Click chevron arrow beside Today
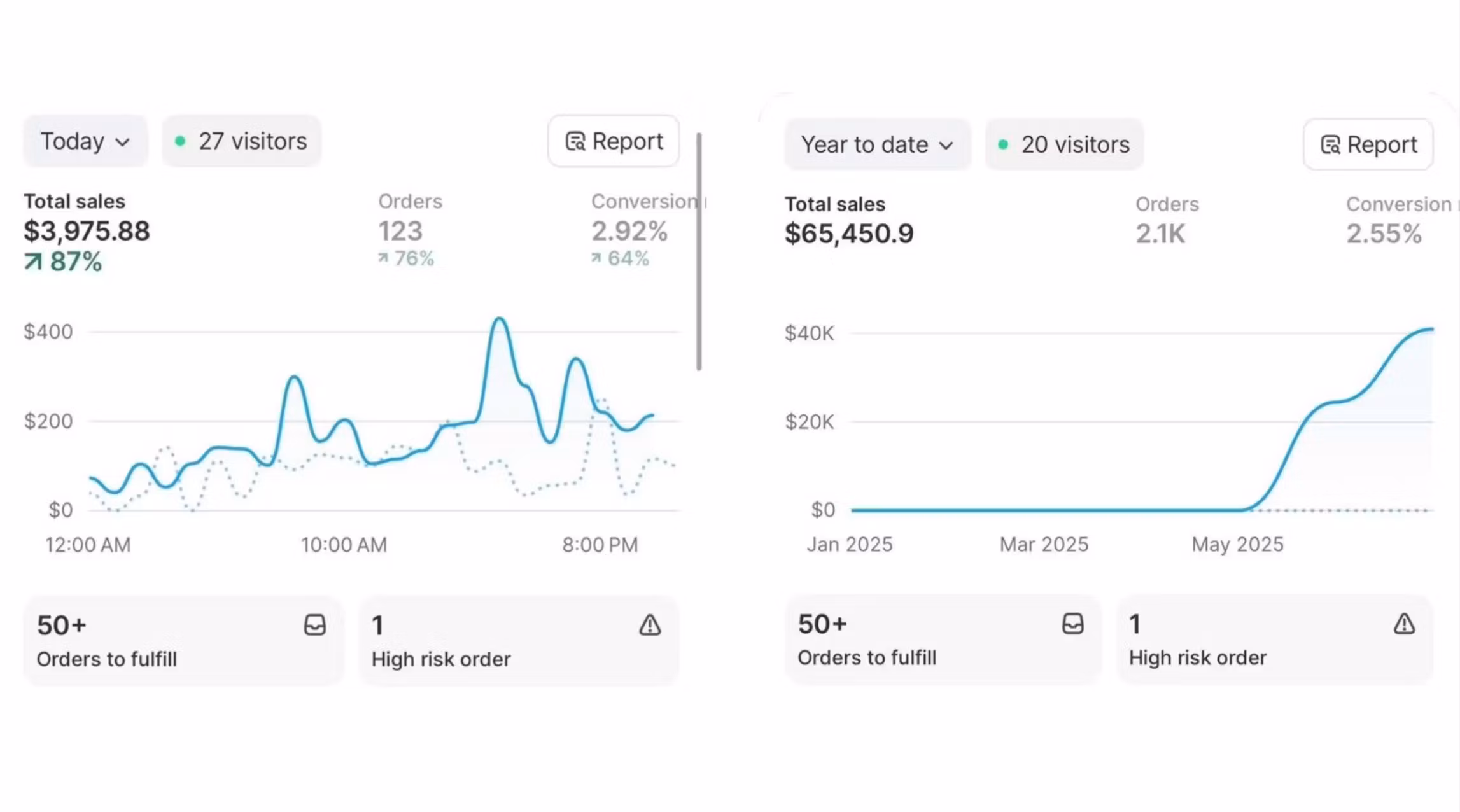Image resolution: width=1460 pixels, height=812 pixels. click(123, 142)
